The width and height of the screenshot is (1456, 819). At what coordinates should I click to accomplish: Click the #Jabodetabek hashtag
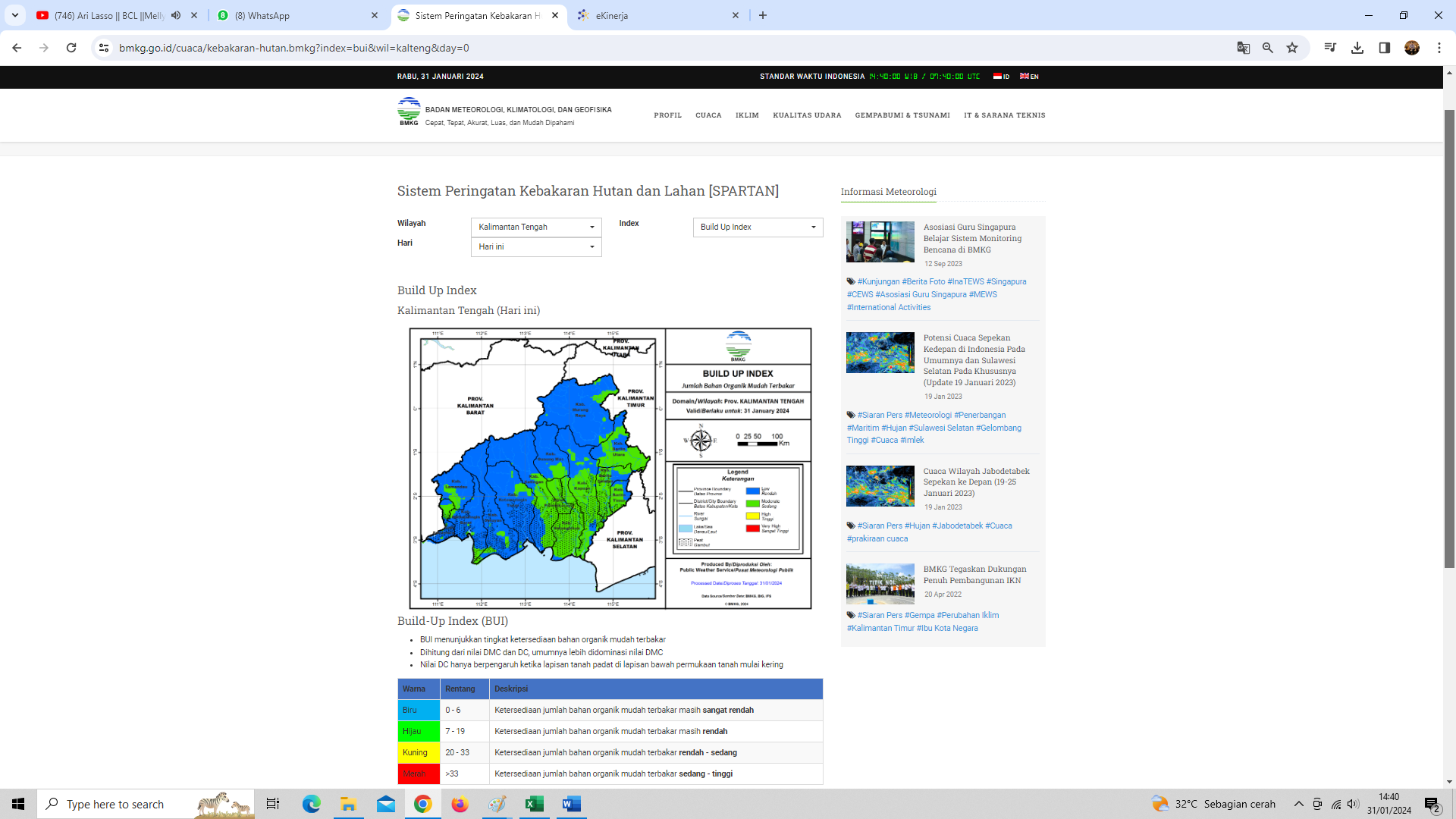[x=957, y=526]
